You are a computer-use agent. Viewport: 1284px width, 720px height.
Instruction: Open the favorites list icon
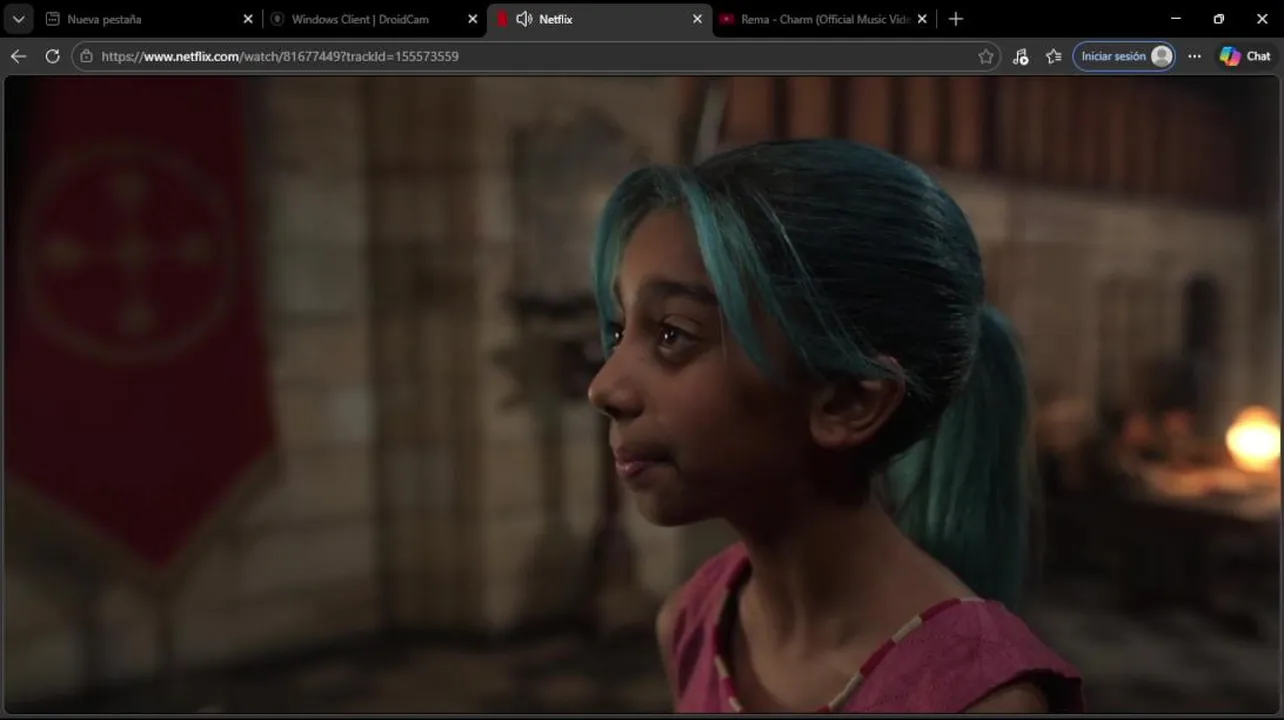coord(1053,56)
